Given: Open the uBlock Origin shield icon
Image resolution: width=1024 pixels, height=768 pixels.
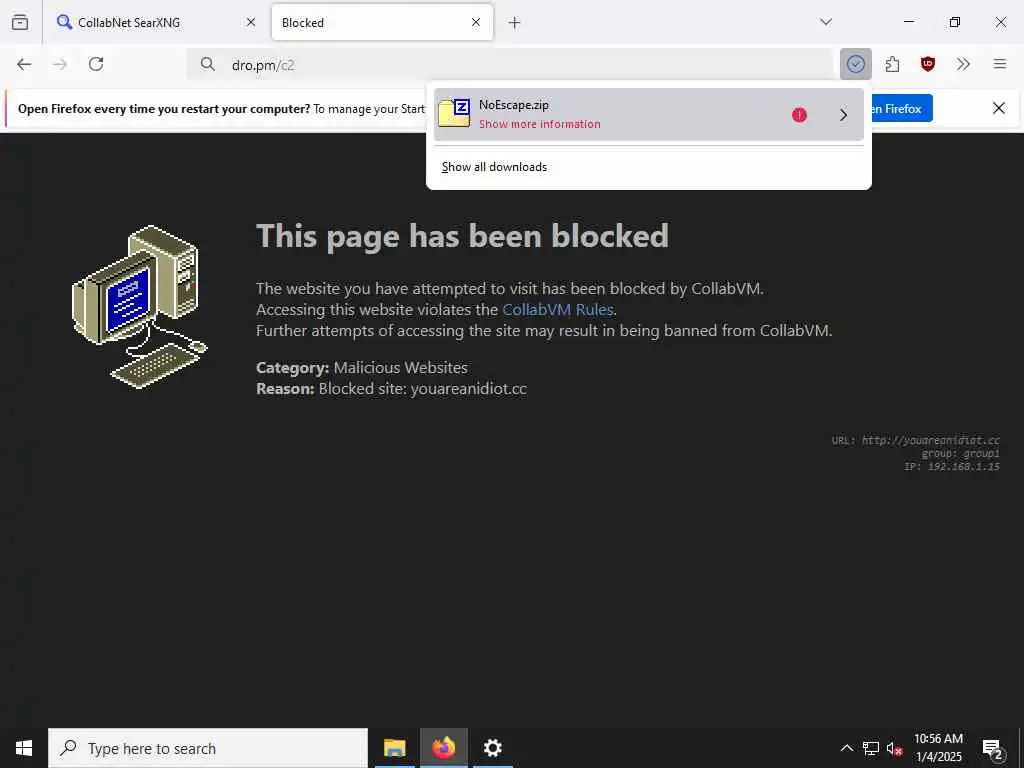Looking at the screenshot, I should point(927,64).
